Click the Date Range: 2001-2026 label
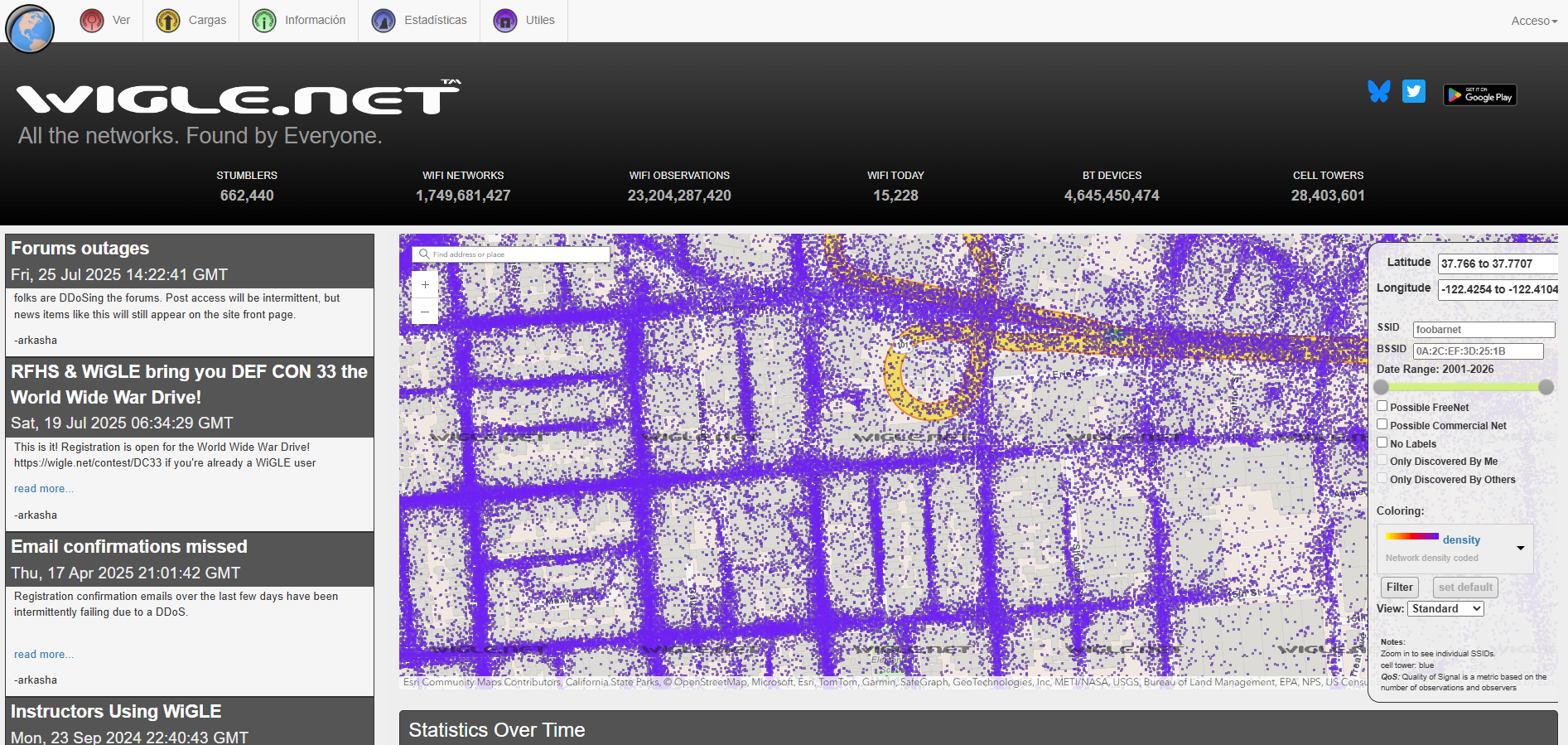This screenshot has height=745, width=1568. click(x=1435, y=370)
